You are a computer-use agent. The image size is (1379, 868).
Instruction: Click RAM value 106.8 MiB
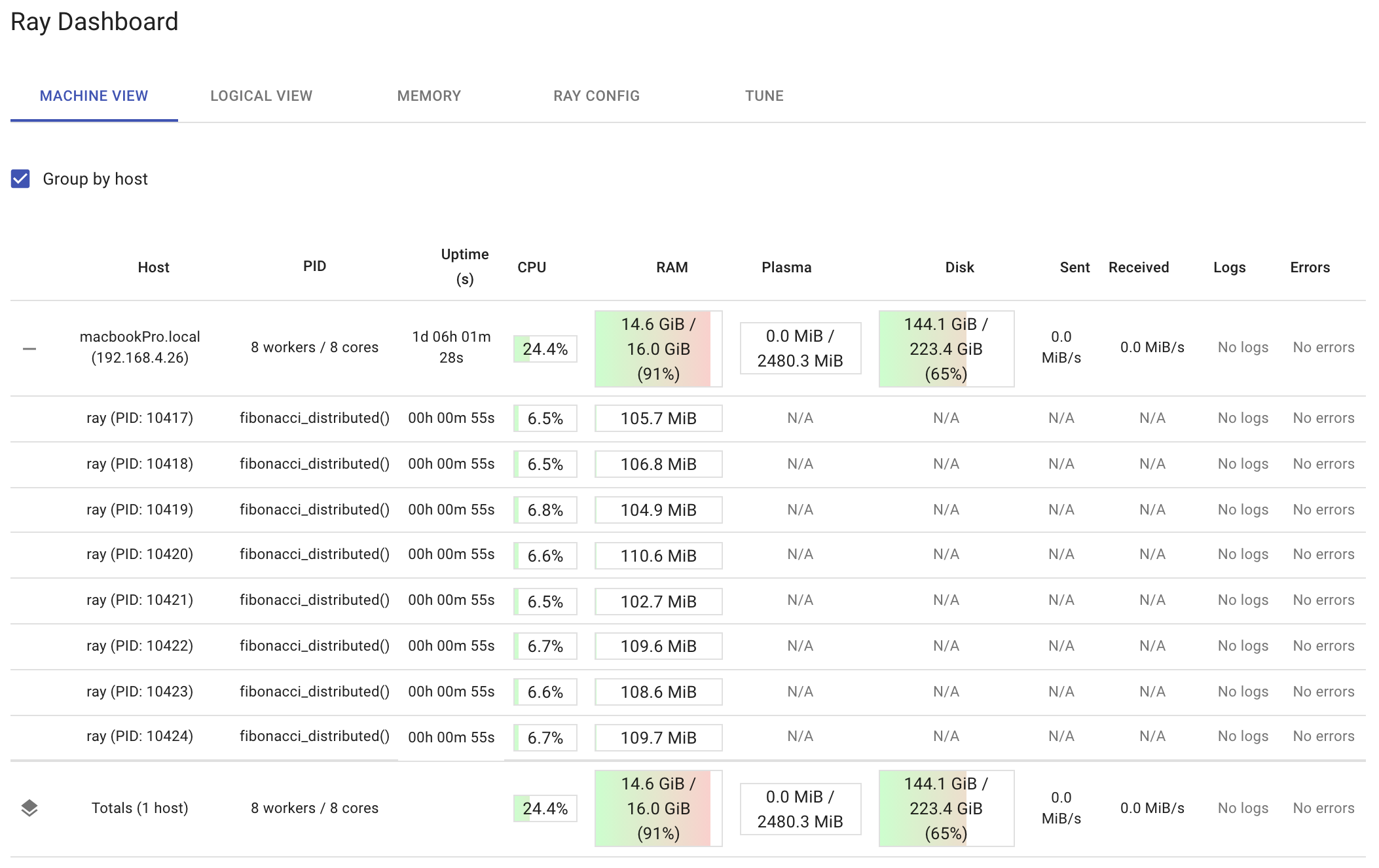(x=659, y=464)
